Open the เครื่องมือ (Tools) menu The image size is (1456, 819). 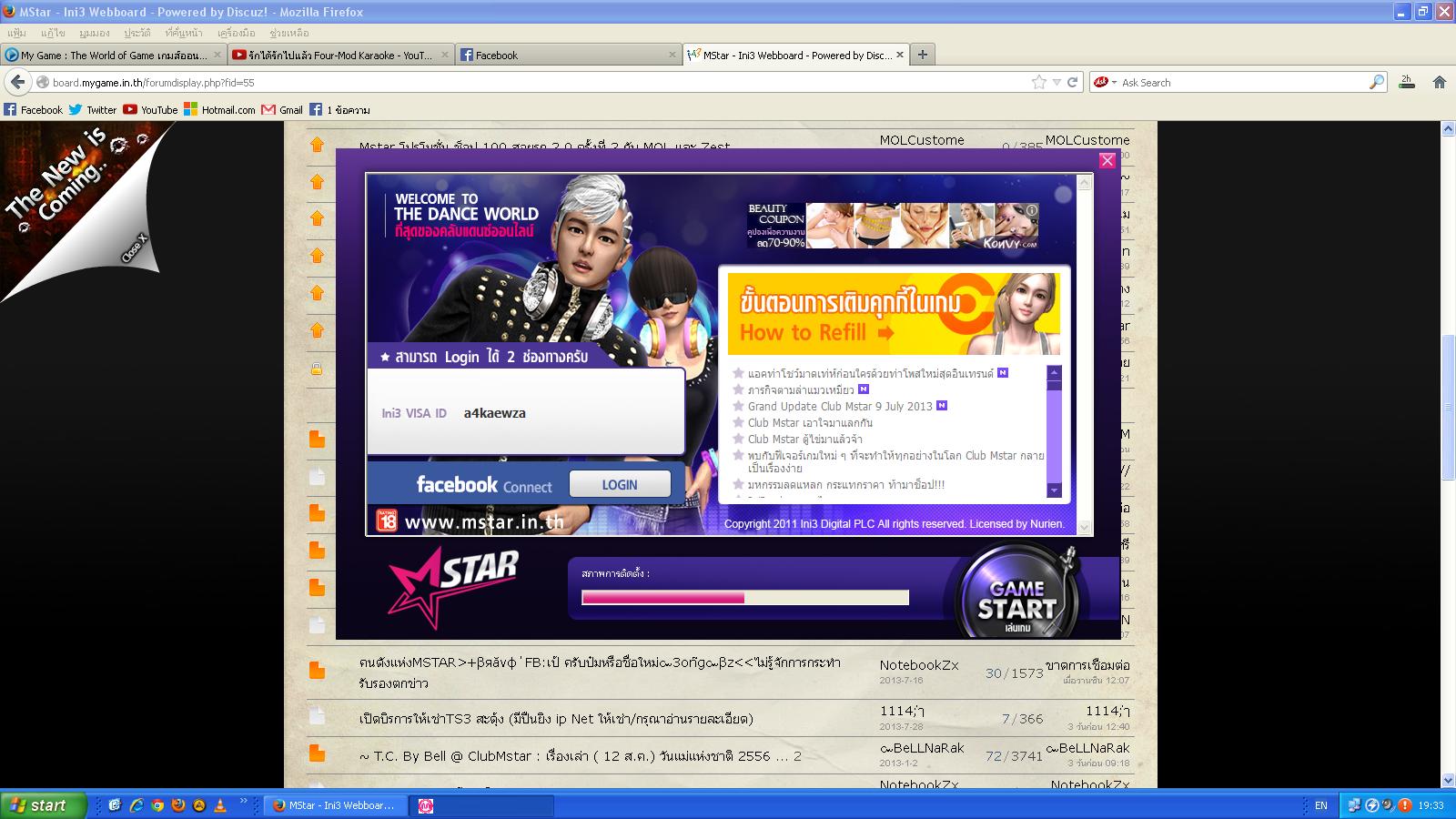tap(237, 33)
